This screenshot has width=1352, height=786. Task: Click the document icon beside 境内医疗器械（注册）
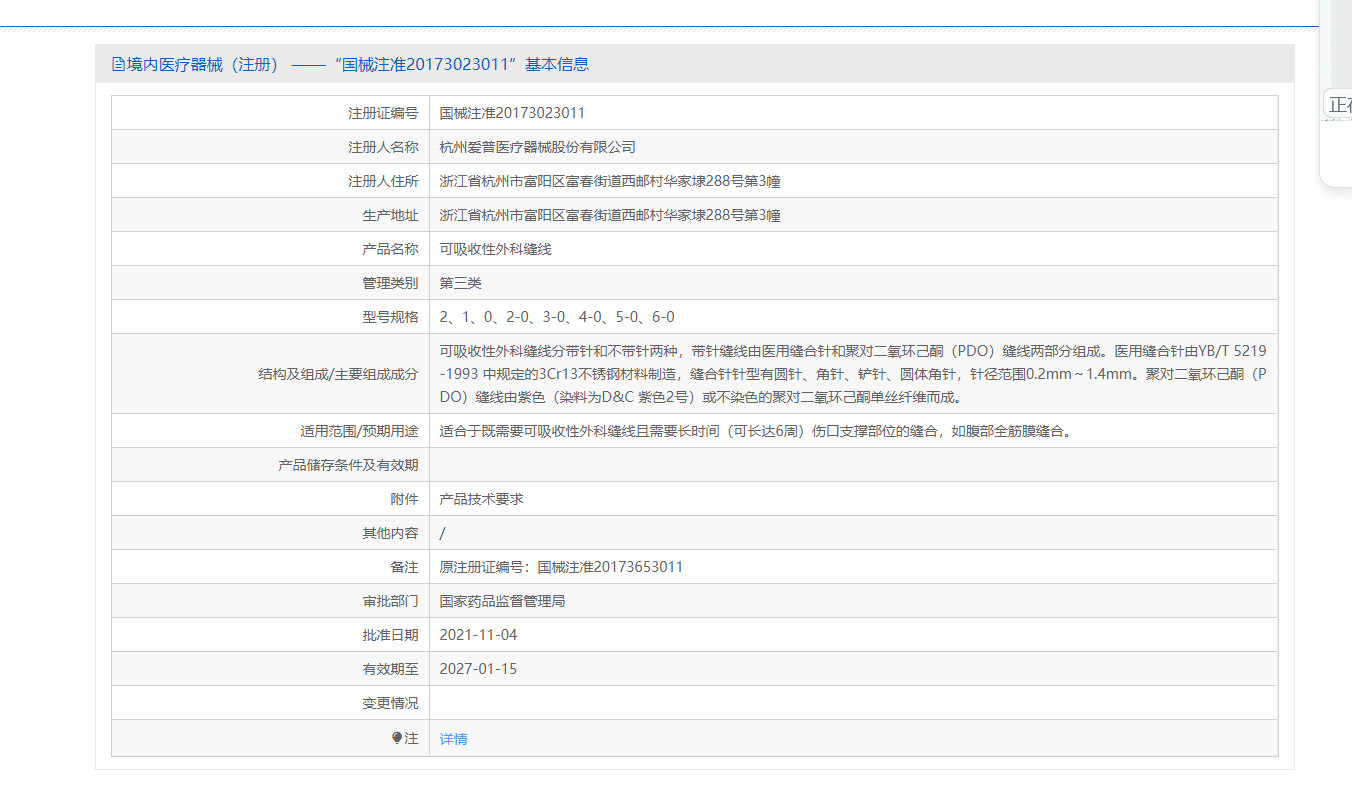(119, 64)
